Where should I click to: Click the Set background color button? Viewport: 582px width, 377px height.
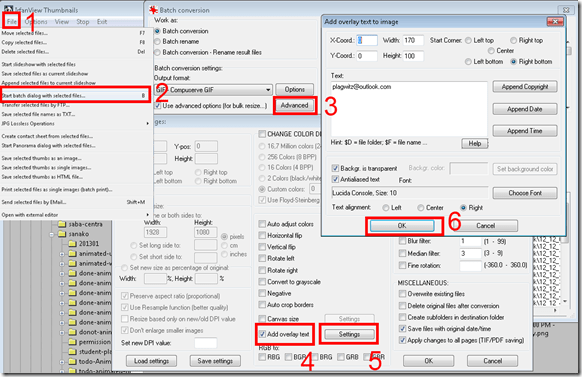pos(525,169)
